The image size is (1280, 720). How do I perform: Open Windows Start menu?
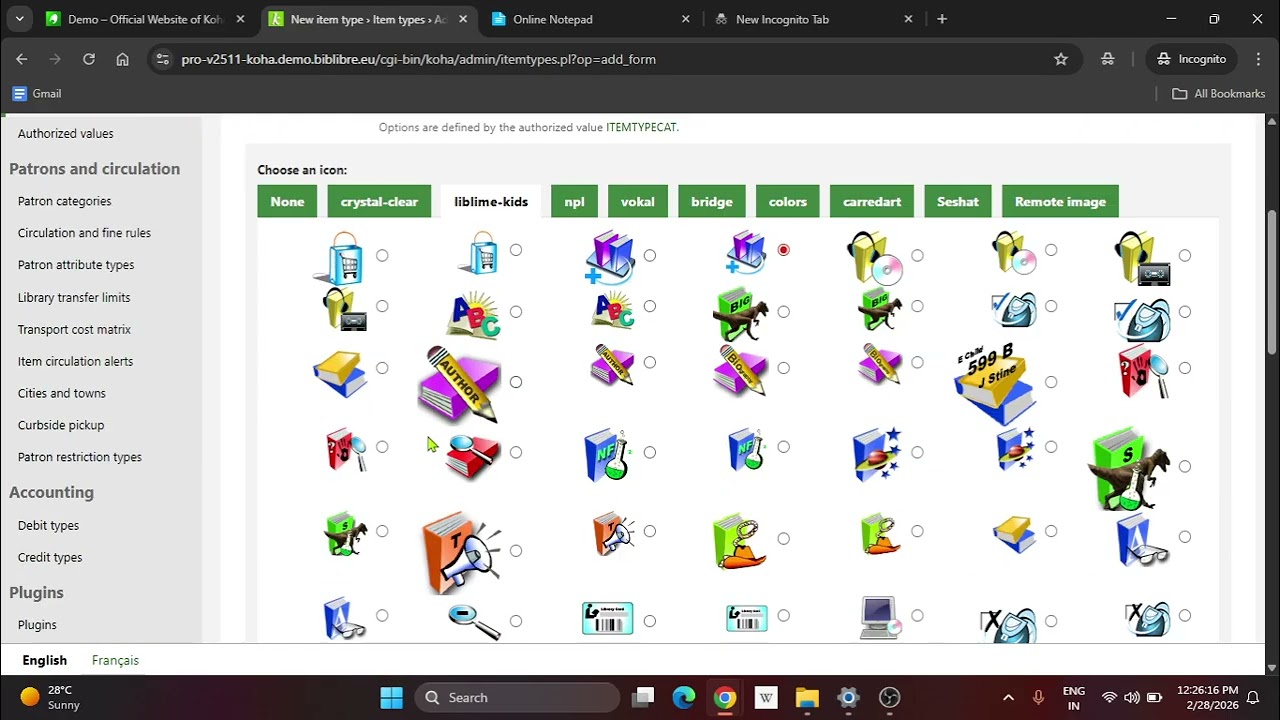(391, 697)
